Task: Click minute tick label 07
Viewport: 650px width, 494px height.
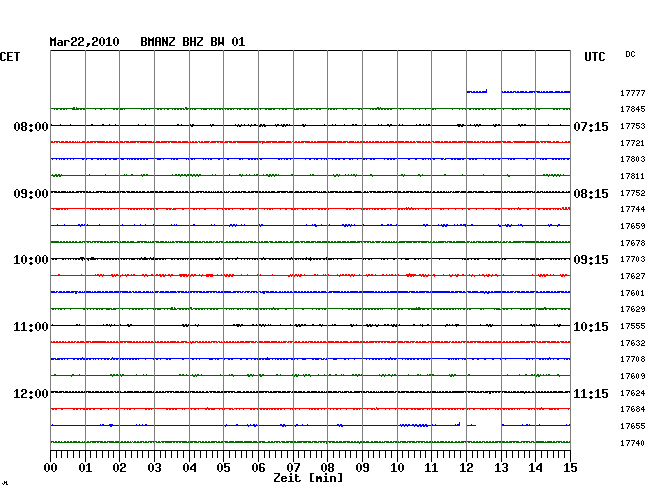Action: coord(293,468)
